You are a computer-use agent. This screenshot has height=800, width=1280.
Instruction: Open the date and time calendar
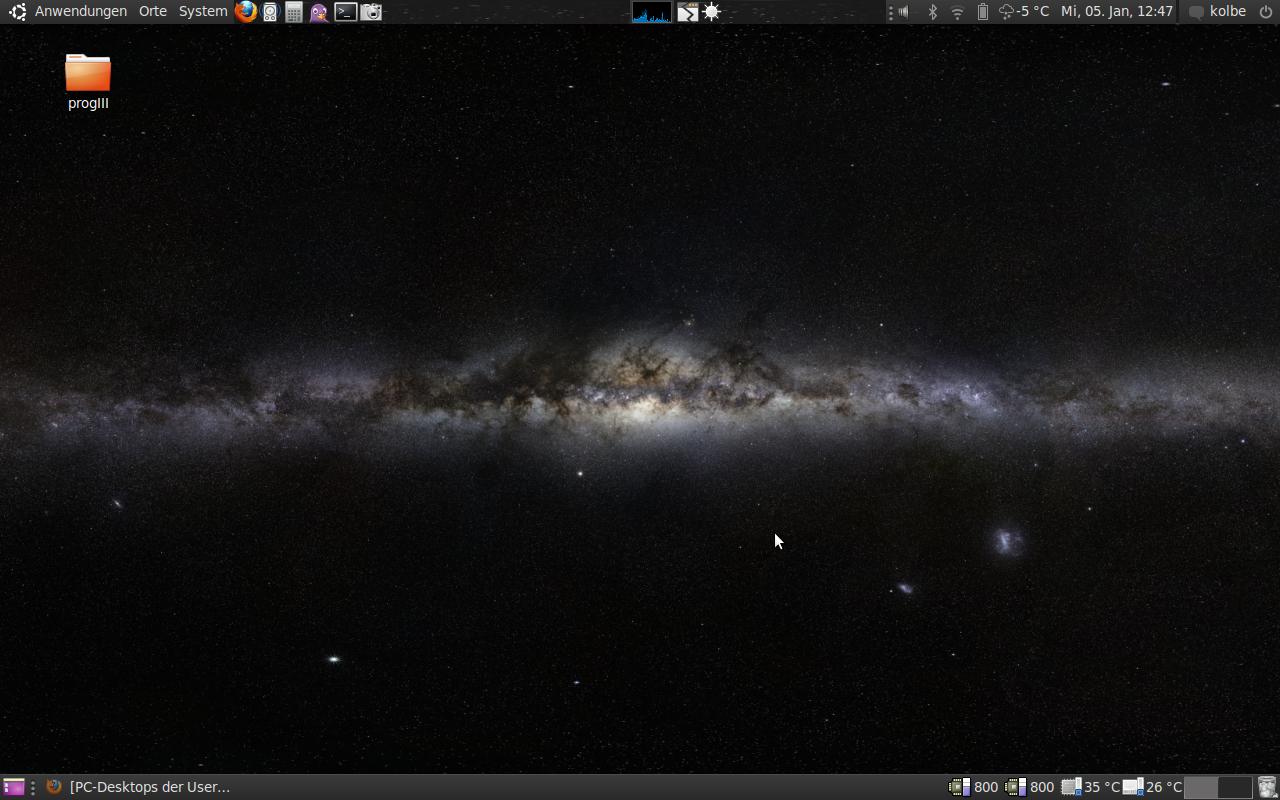pos(1116,12)
